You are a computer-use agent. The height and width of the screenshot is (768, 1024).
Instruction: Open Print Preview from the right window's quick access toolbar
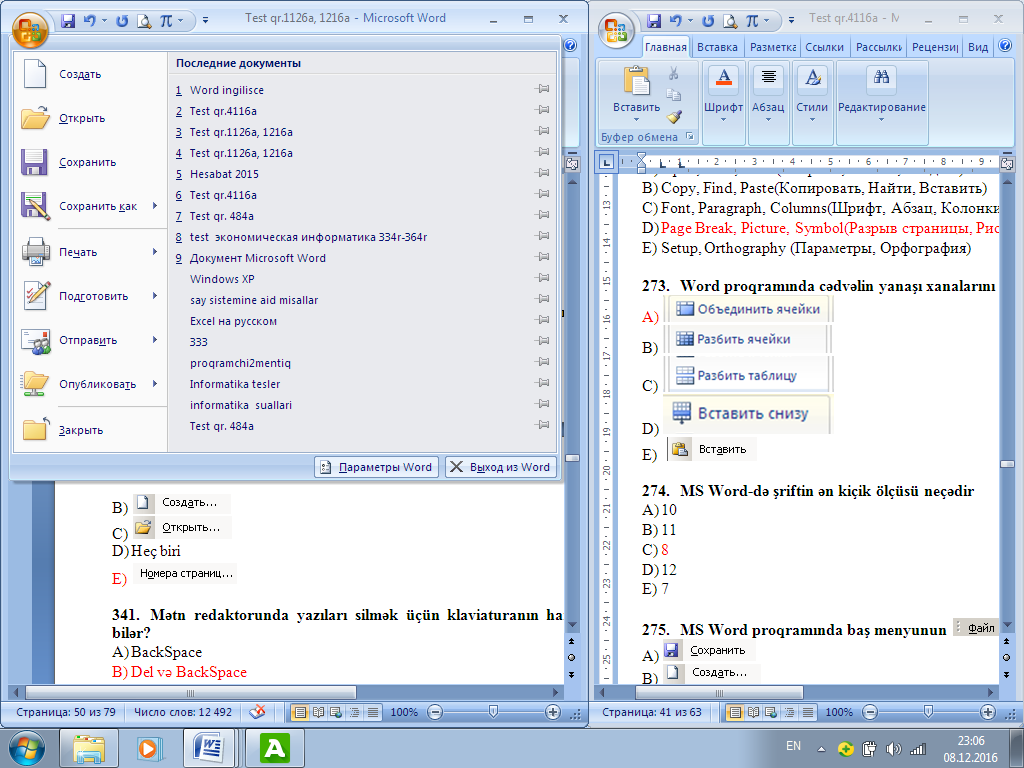click(730, 21)
